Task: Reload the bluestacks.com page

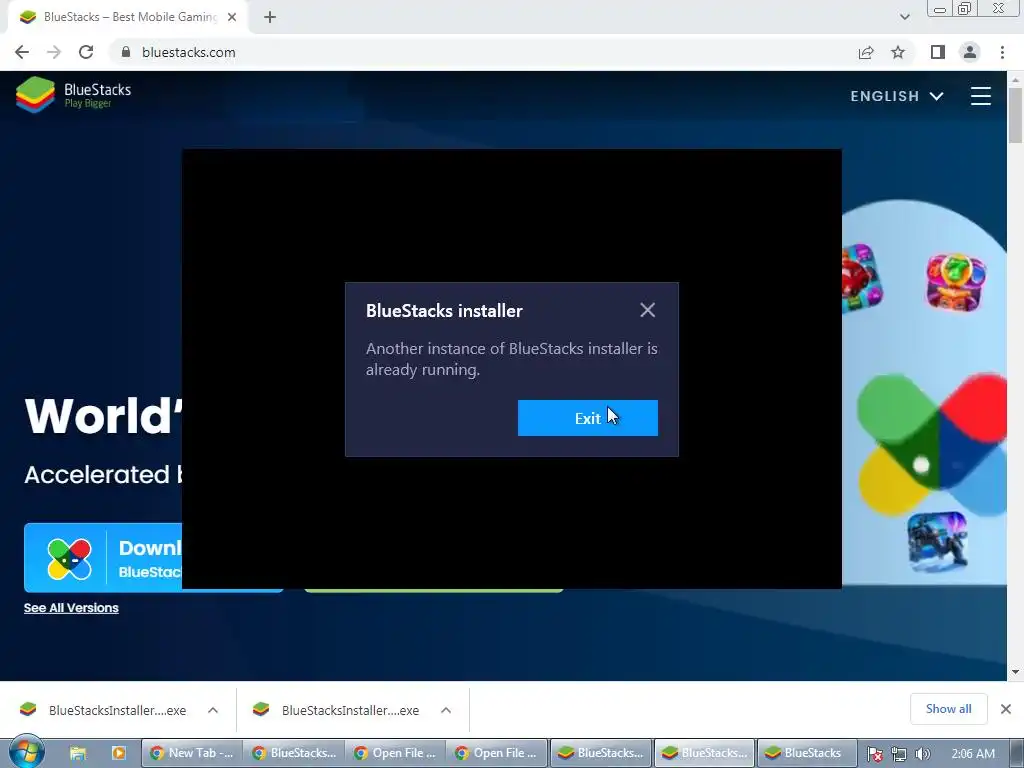Action: [x=86, y=52]
